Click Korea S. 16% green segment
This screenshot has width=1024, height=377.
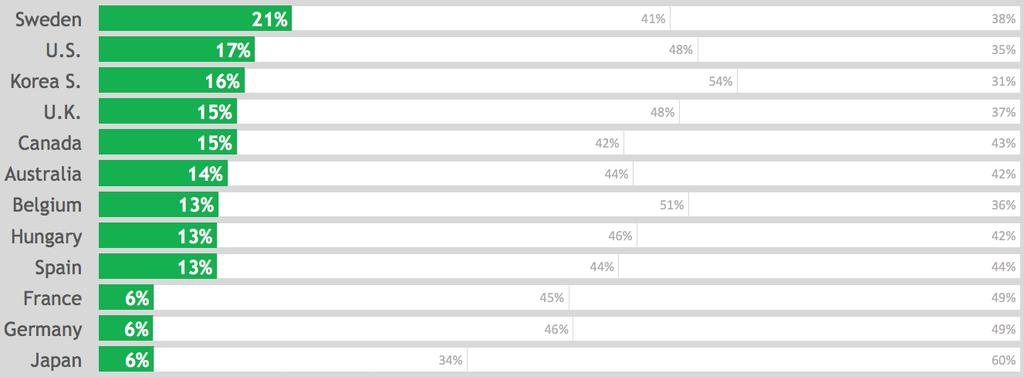point(172,80)
